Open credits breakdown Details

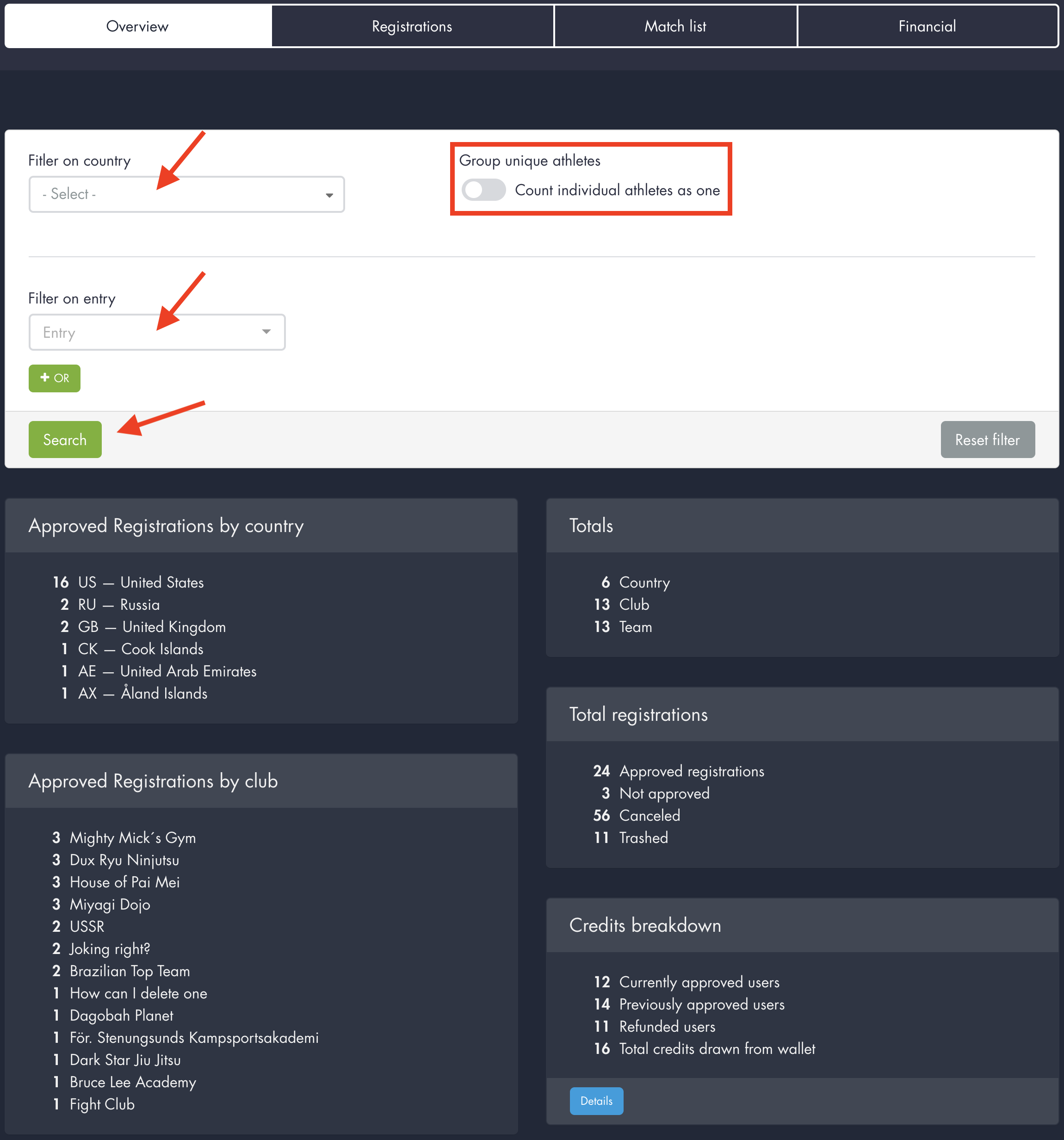point(596,1100)
